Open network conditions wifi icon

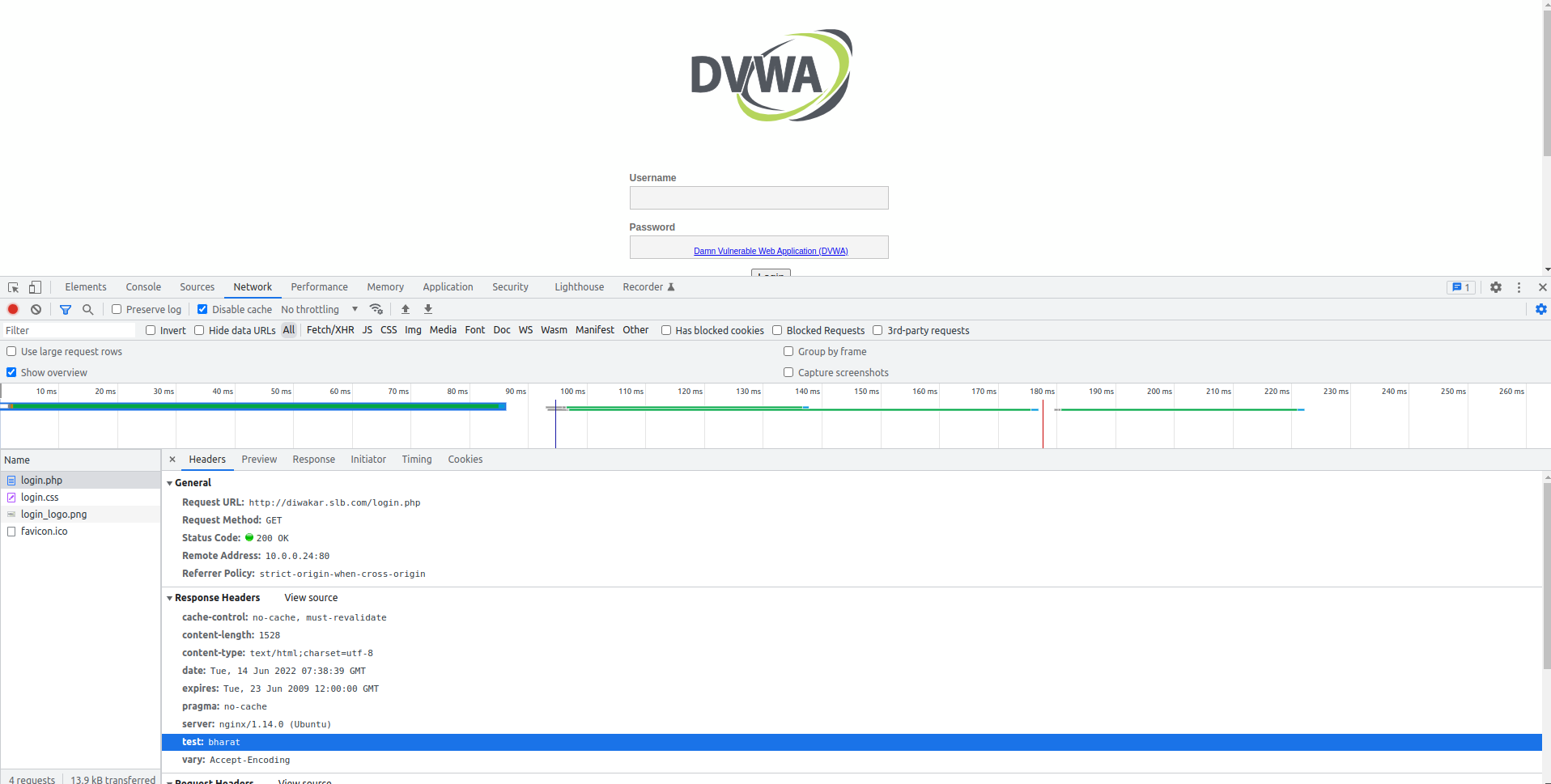click(x=376, y=309)
